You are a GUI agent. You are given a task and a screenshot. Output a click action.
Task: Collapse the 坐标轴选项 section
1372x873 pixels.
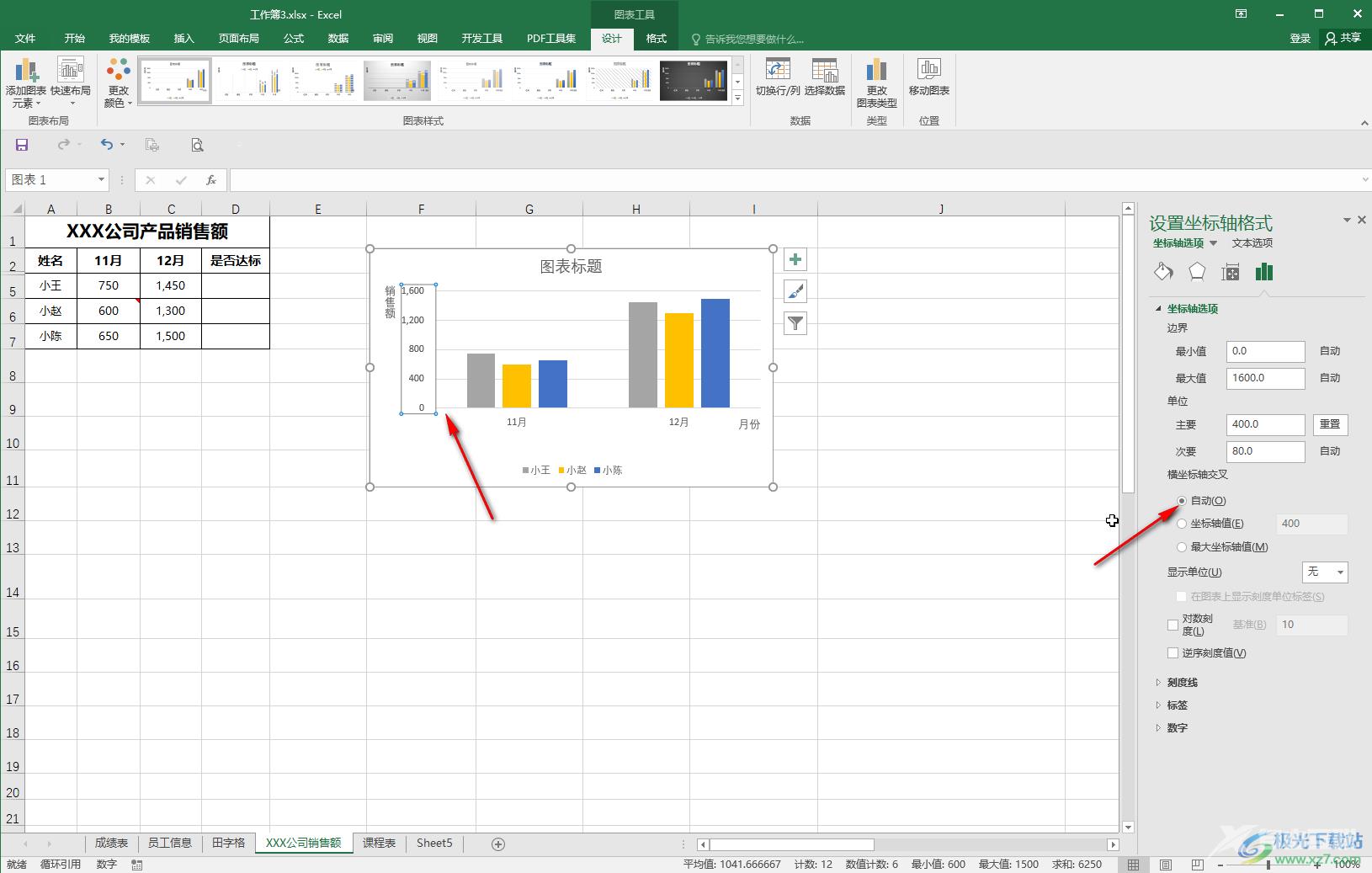click(x=1158, y=309)
